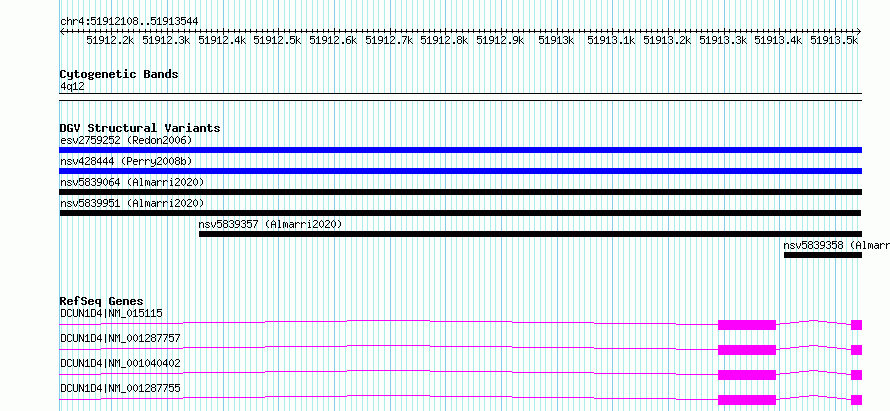This screenshot has height=411, width=890.
Task: Click the 51912.5k ruler position
Action: point(277,40)
